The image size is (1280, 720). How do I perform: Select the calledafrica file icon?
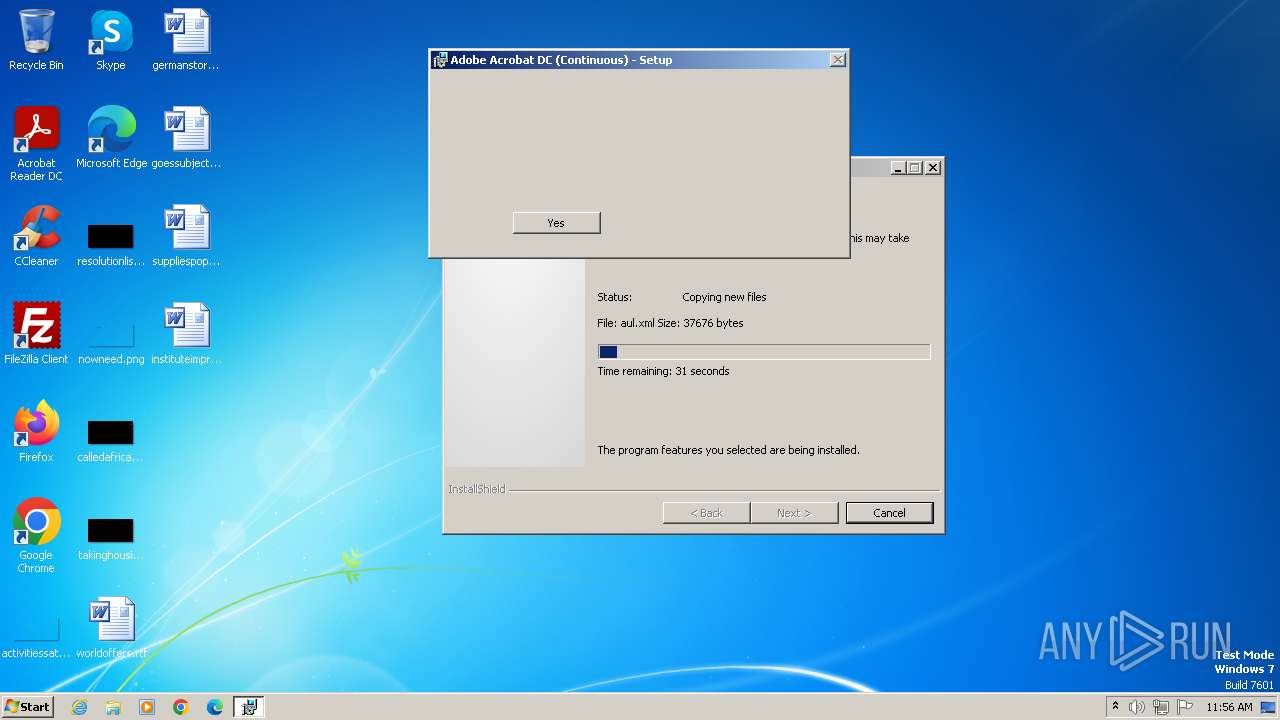pos(111,440)
